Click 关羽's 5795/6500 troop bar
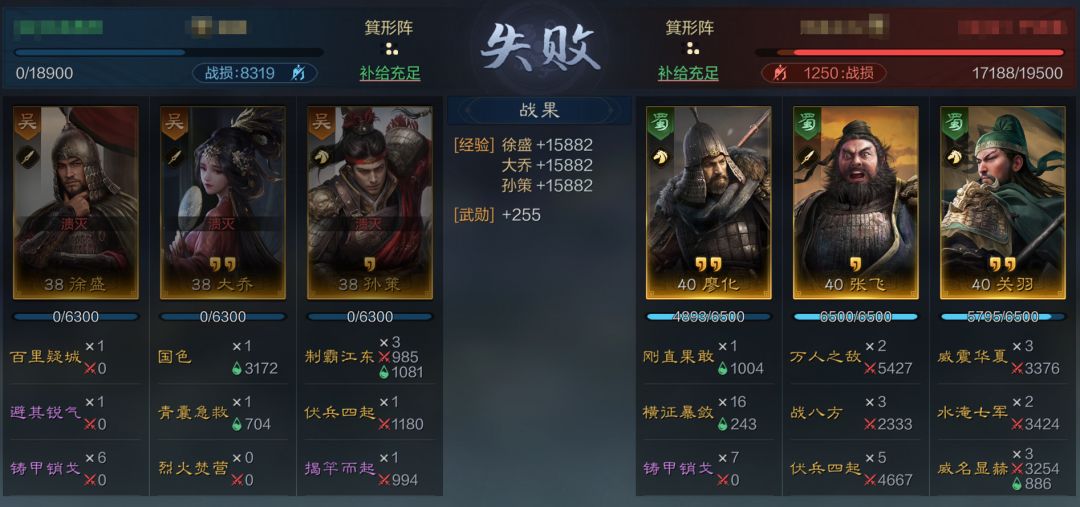The width and height of the screenshot is (1080, 507). click(1001, 317)
